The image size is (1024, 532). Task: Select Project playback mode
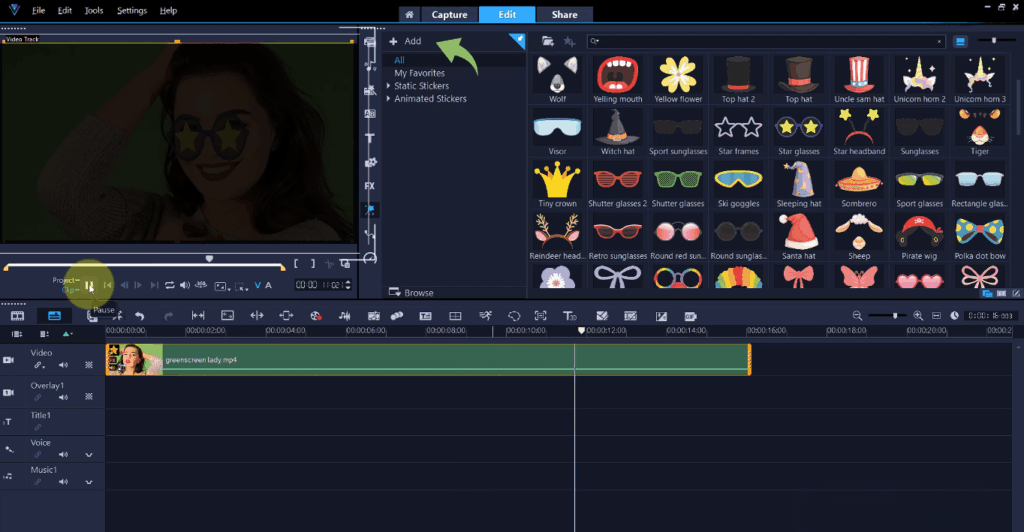[x=66, y=280]
